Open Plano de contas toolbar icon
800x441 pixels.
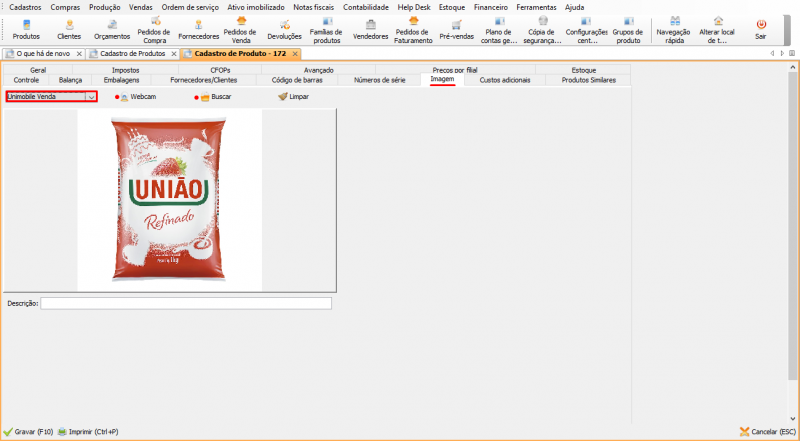click(499, 30)
